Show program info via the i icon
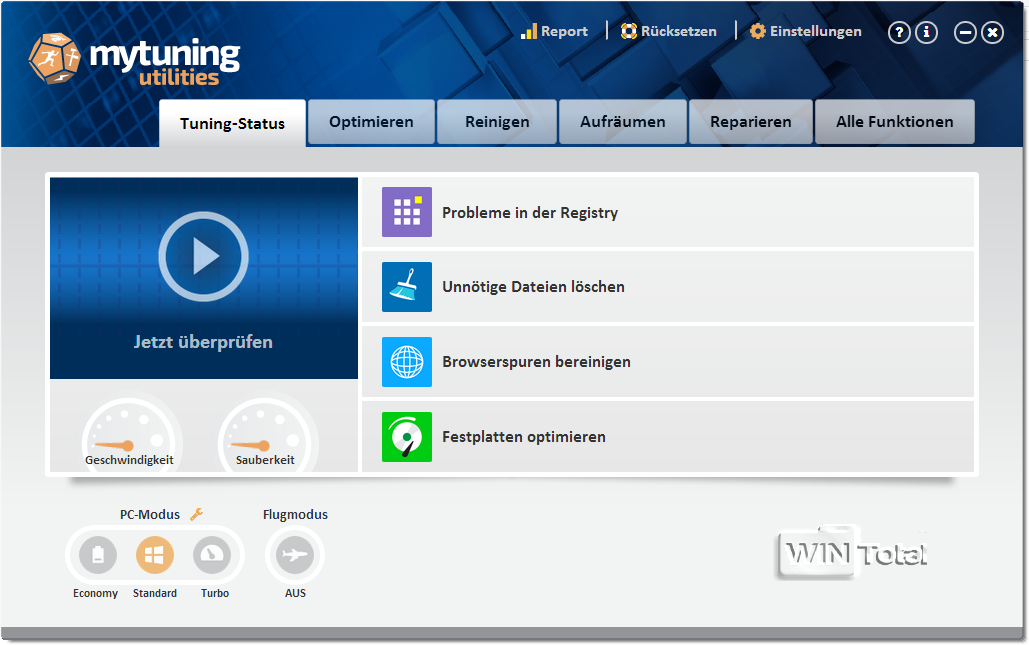 click(x=927, y=32)
